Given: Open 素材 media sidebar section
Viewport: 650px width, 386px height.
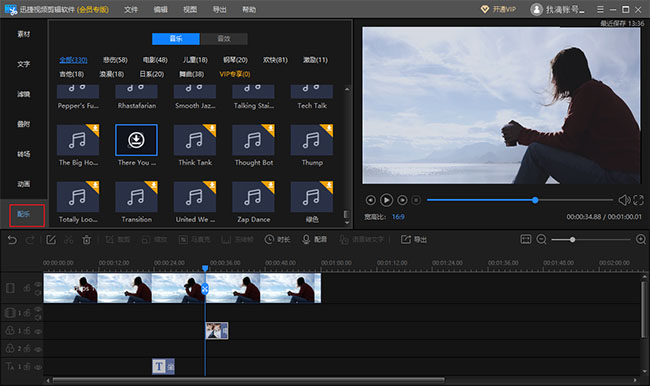Looking at the screenshot, I should 24,34.
